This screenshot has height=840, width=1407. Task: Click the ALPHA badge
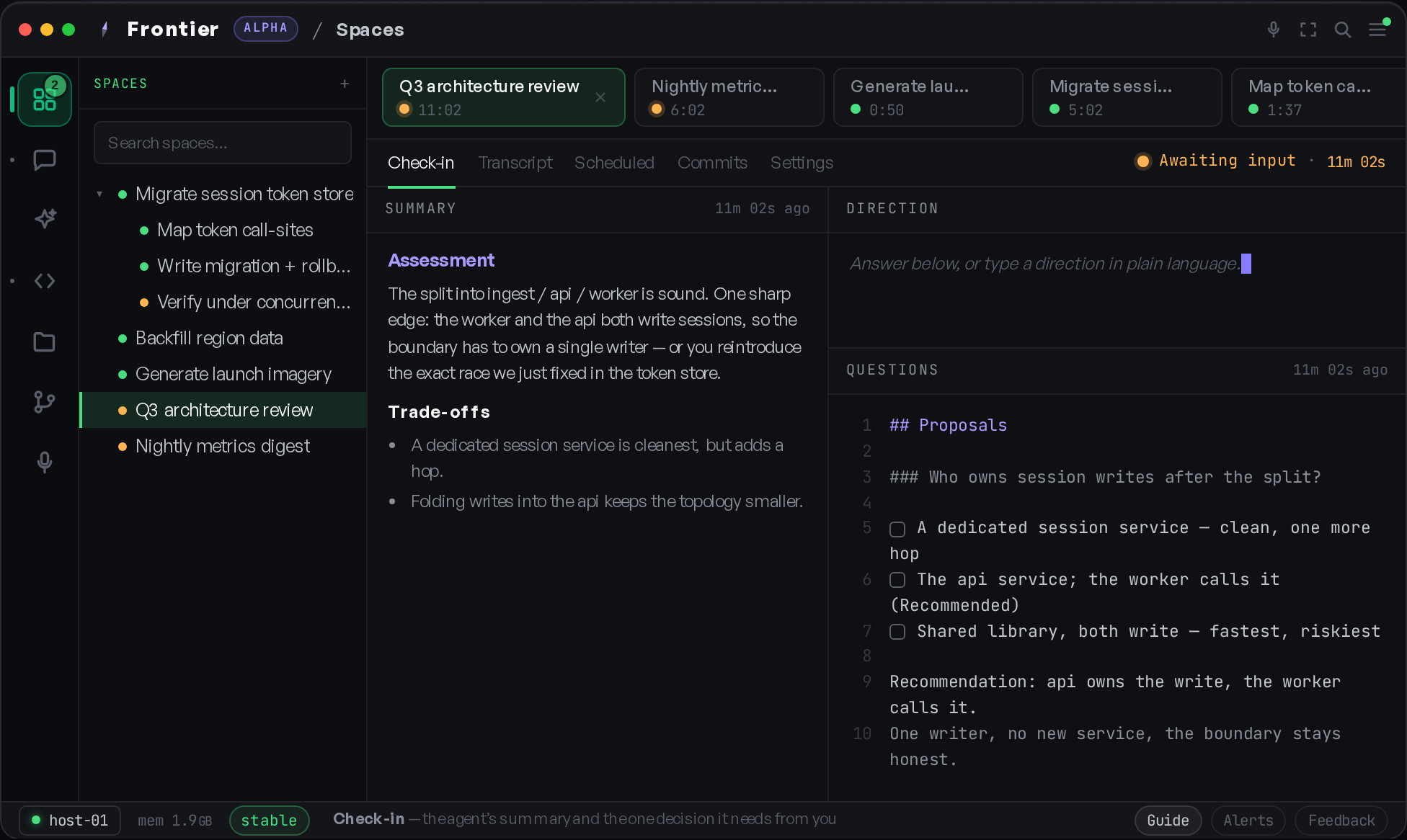[265, 28]
